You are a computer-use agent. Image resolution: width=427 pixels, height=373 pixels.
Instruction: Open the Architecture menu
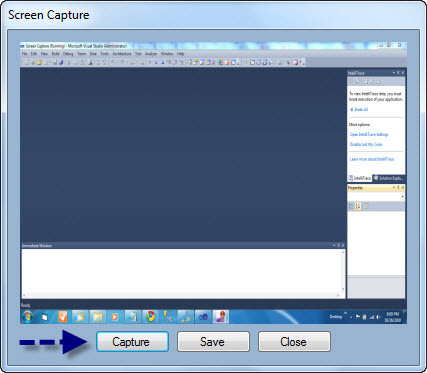pyautogui.click(x=122, y=54)
